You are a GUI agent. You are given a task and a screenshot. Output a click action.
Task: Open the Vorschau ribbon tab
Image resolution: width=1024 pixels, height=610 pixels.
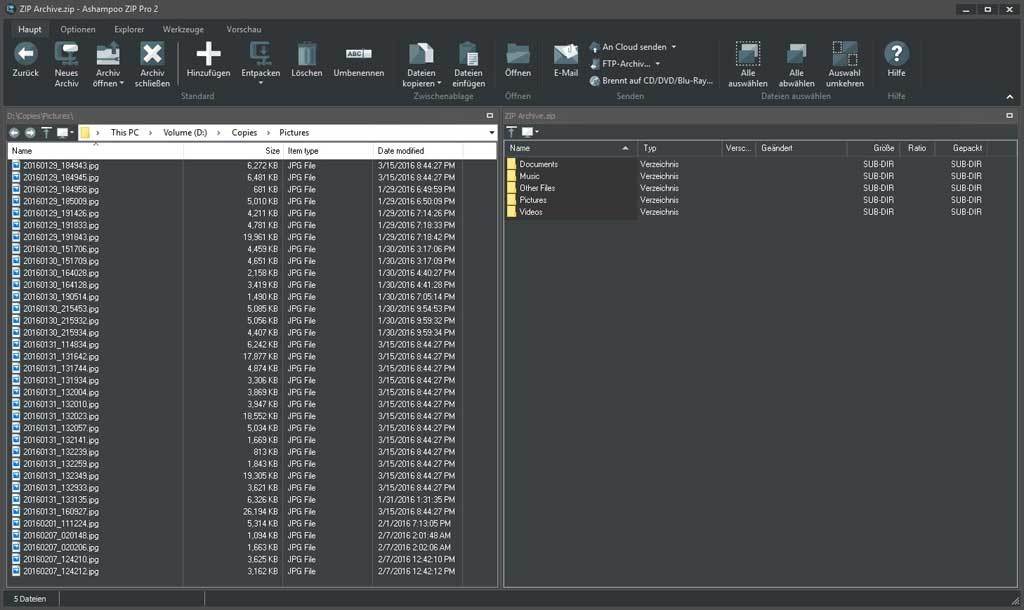(x=244, y=29)
